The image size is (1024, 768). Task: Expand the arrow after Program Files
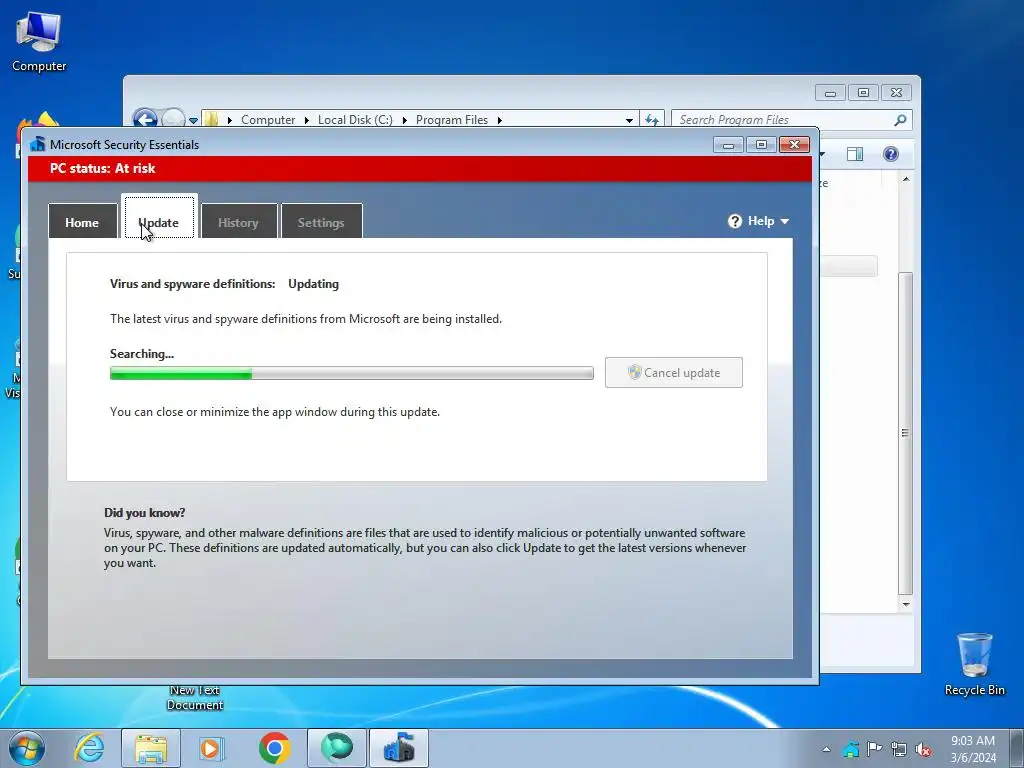[500, 120]
